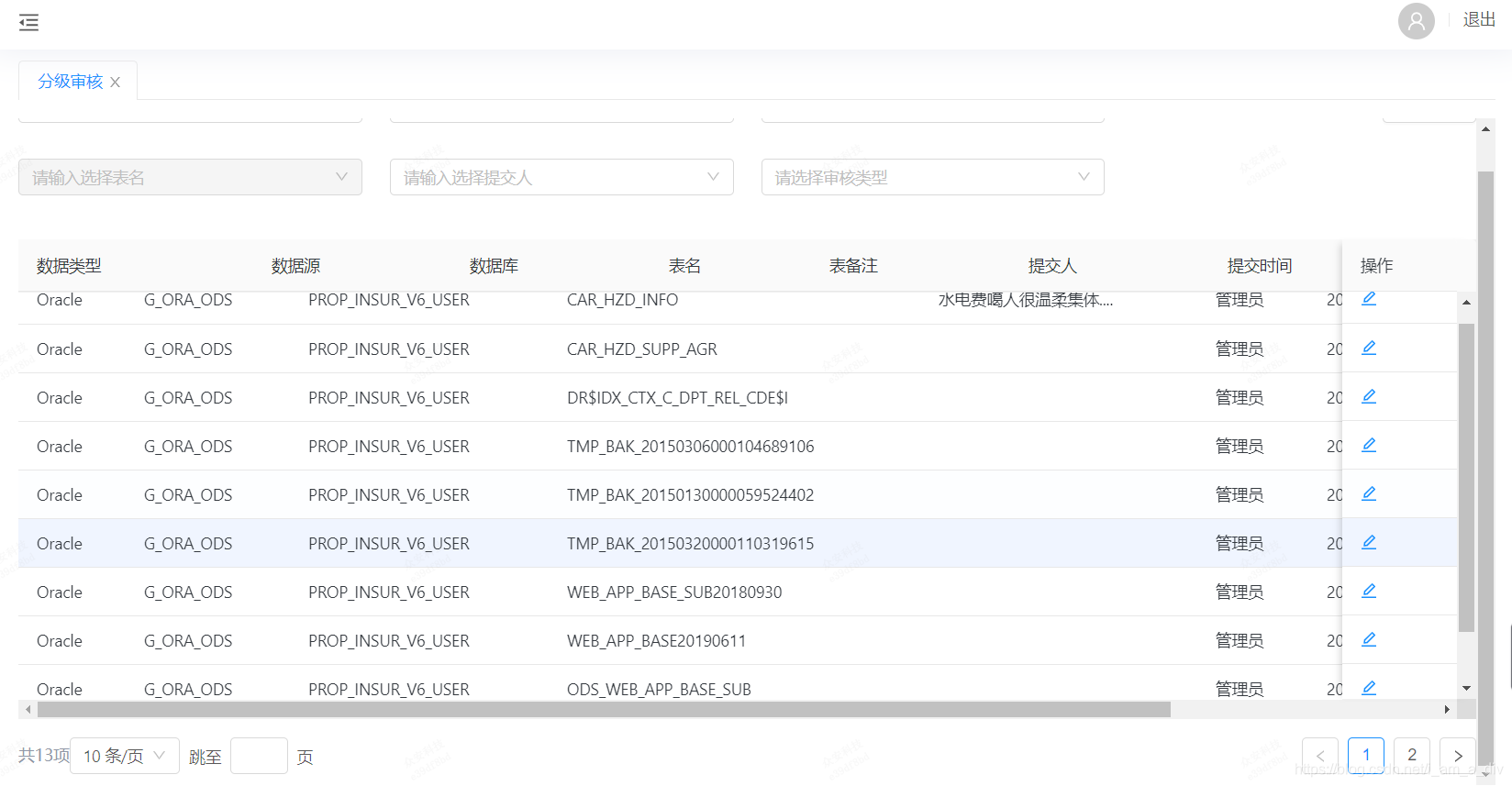Go to the next page arrow
This screenshot has height=786, width=1512.
click(x=1458, y=756)
